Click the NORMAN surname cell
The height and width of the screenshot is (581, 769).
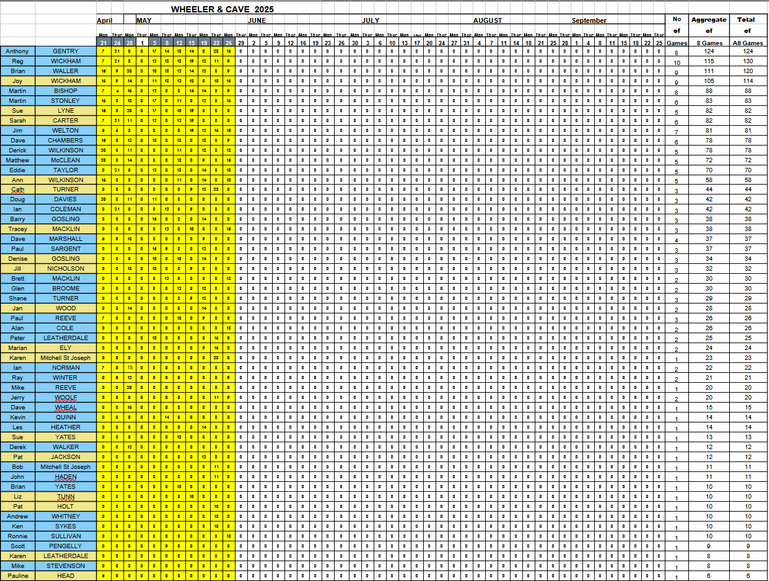click(66, 367)
